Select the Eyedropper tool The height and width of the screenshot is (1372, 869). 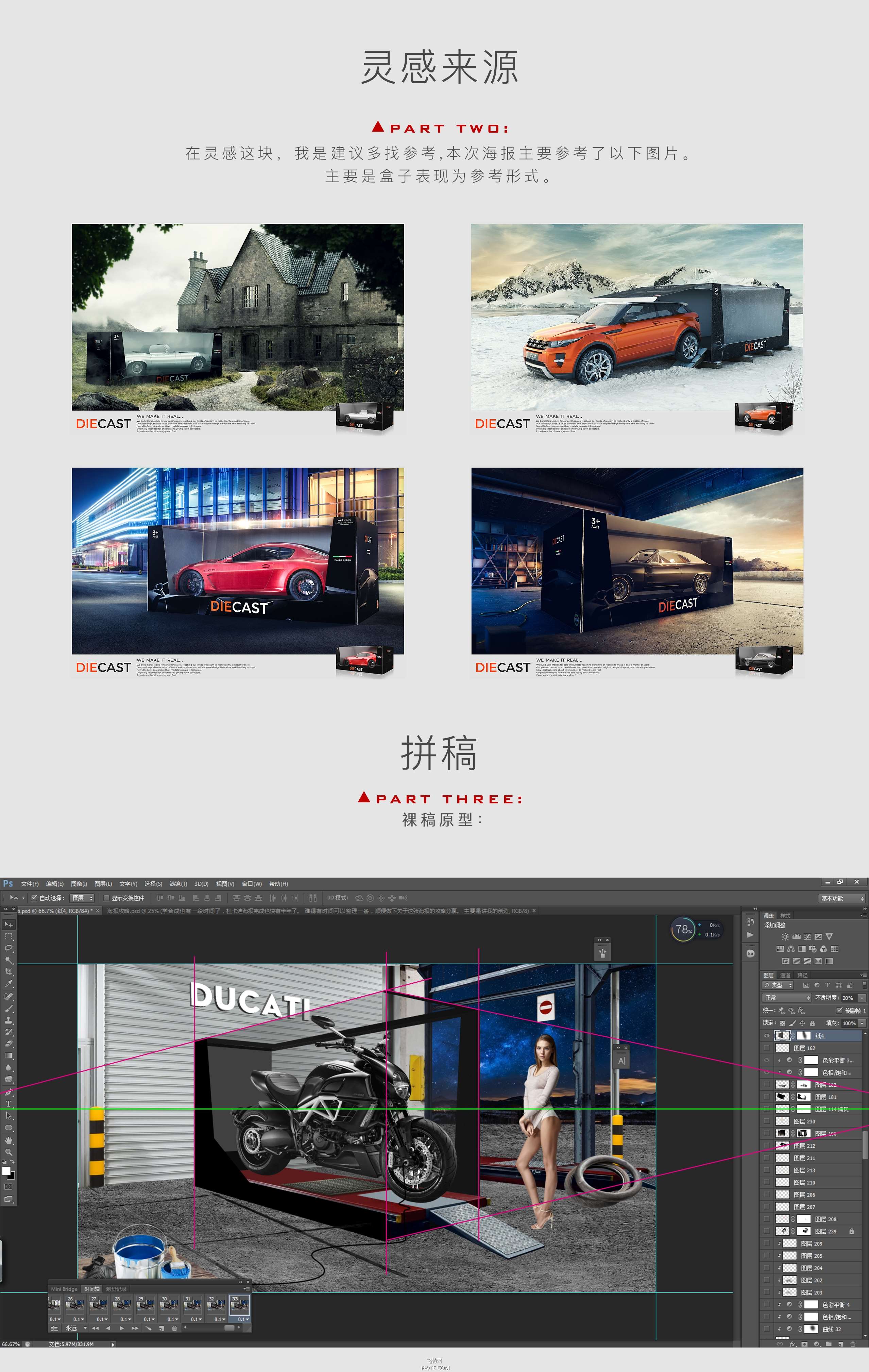pos(8,984)
